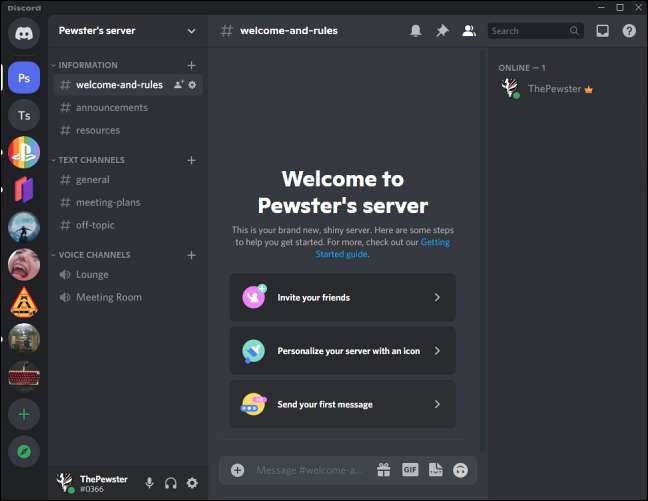Create invite for welcome-and-rules channel
The height and width of the screenshot is (501, 648).
[x=179, y=85]
